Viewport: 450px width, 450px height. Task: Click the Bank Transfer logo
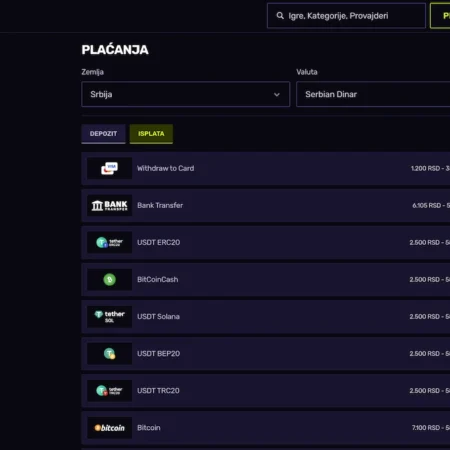pyautogui.click(x=109, y=205)
